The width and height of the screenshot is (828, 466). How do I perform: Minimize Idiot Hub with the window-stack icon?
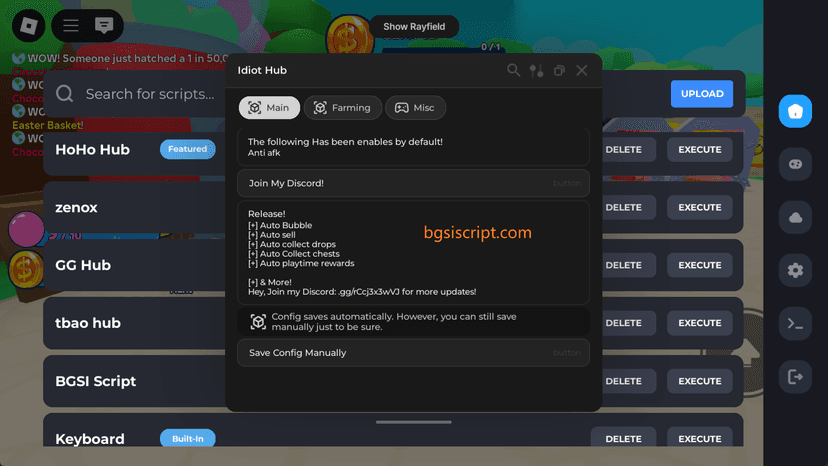(559, 70)
